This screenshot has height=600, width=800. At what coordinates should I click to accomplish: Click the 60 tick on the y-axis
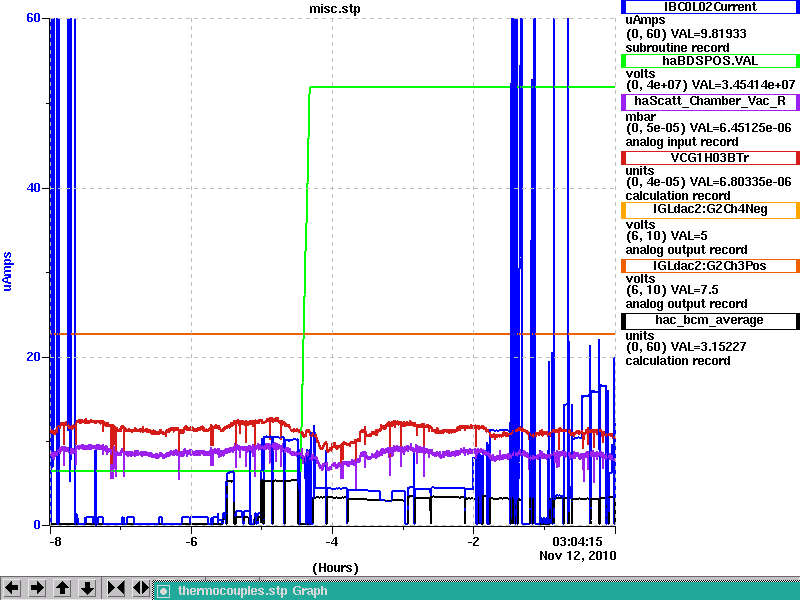(33, 18)
